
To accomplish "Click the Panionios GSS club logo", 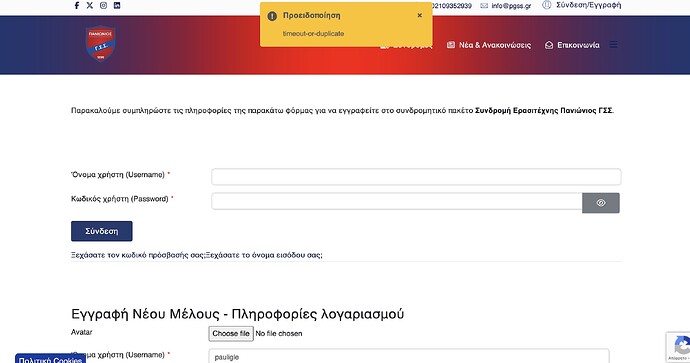I will (x=100, y=43).
